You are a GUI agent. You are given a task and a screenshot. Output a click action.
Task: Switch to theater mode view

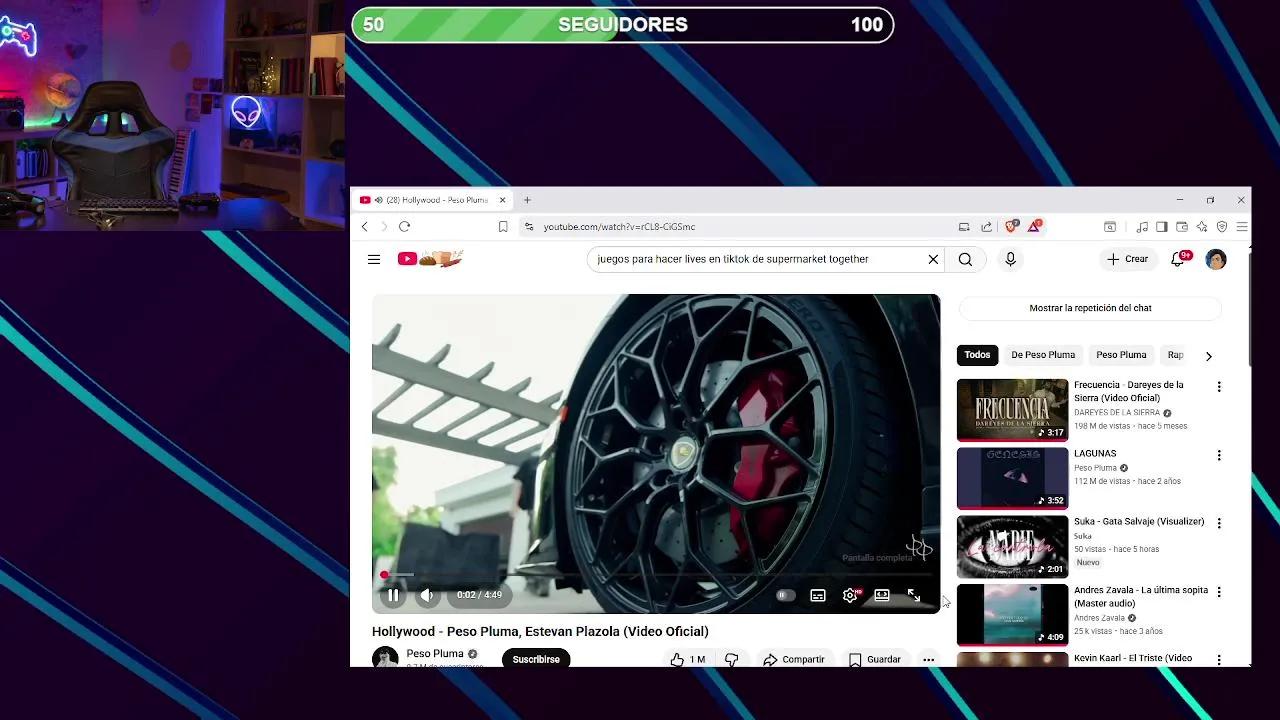882,595
